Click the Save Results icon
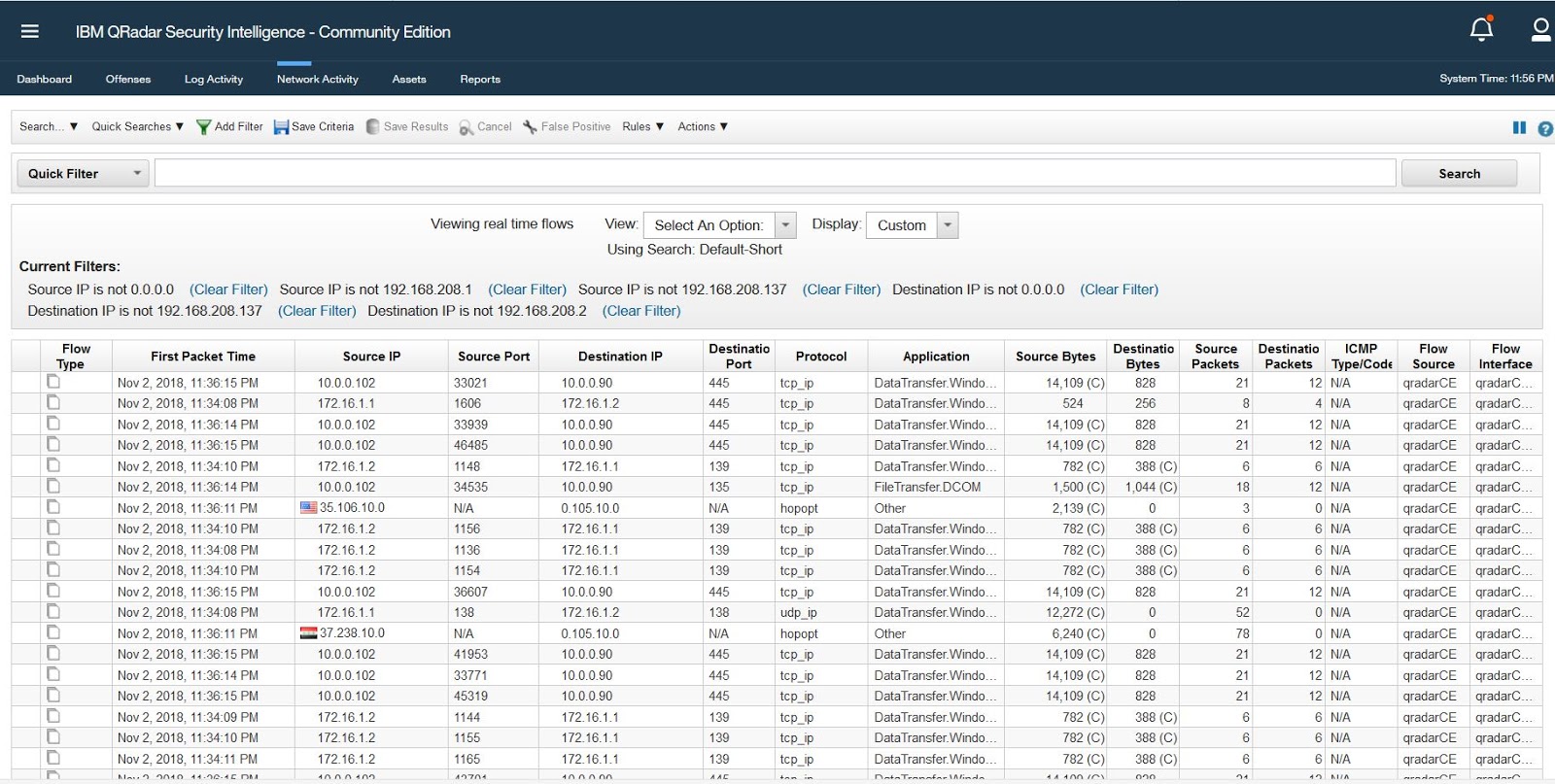 pos(373,127)
